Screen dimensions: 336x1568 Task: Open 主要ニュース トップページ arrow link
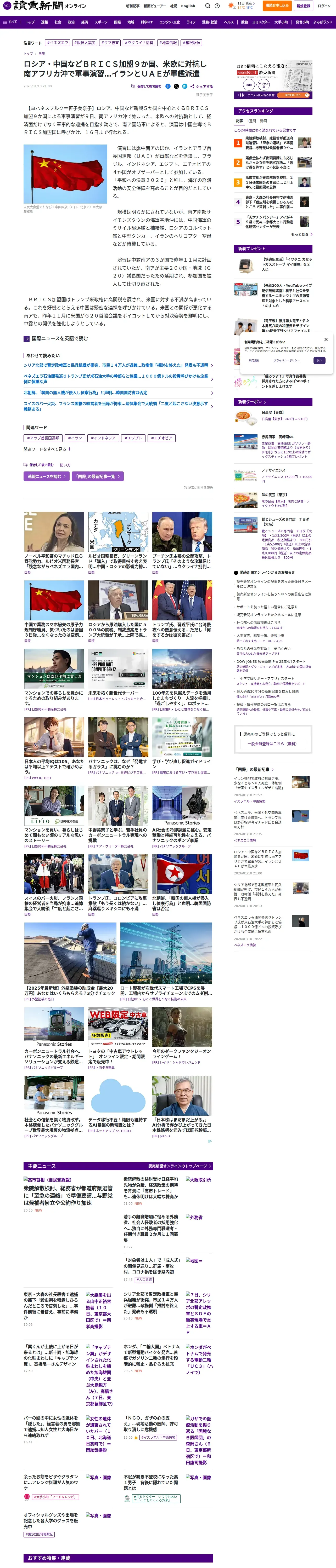180,1166
